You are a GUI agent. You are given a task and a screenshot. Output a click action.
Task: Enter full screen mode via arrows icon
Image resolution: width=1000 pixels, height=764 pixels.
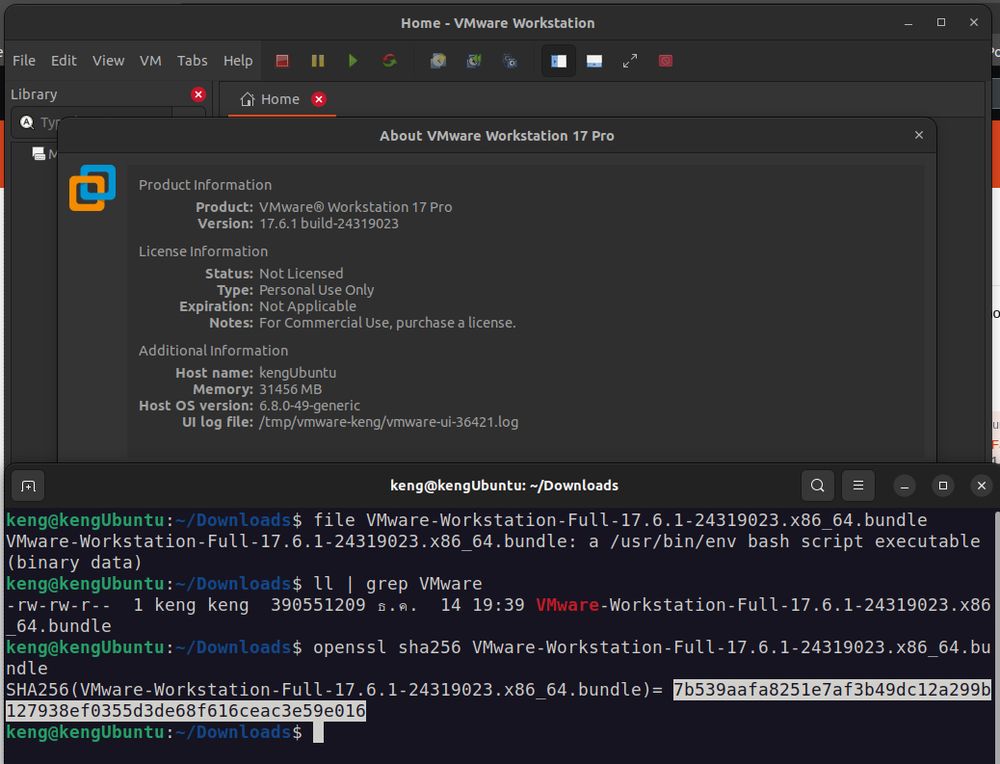pos(630,61)
